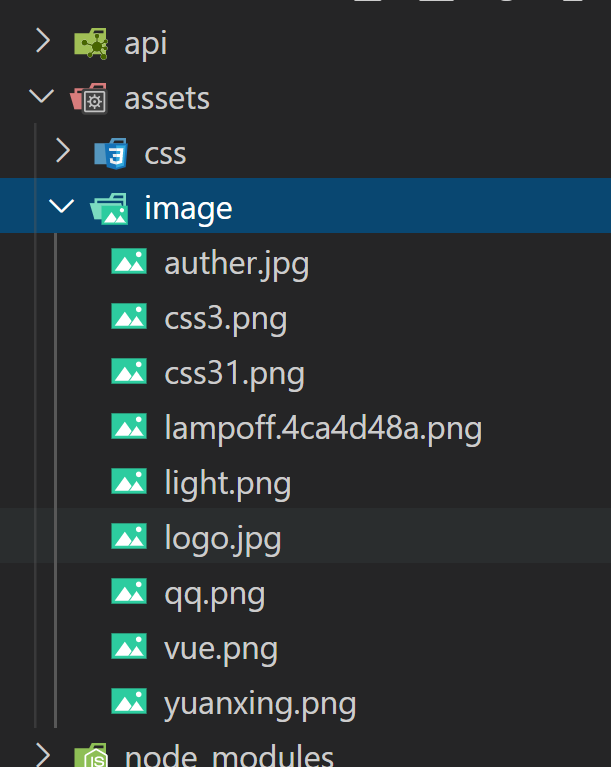Select the assets folder label
The image size is (611, 767).
(167, 99)
